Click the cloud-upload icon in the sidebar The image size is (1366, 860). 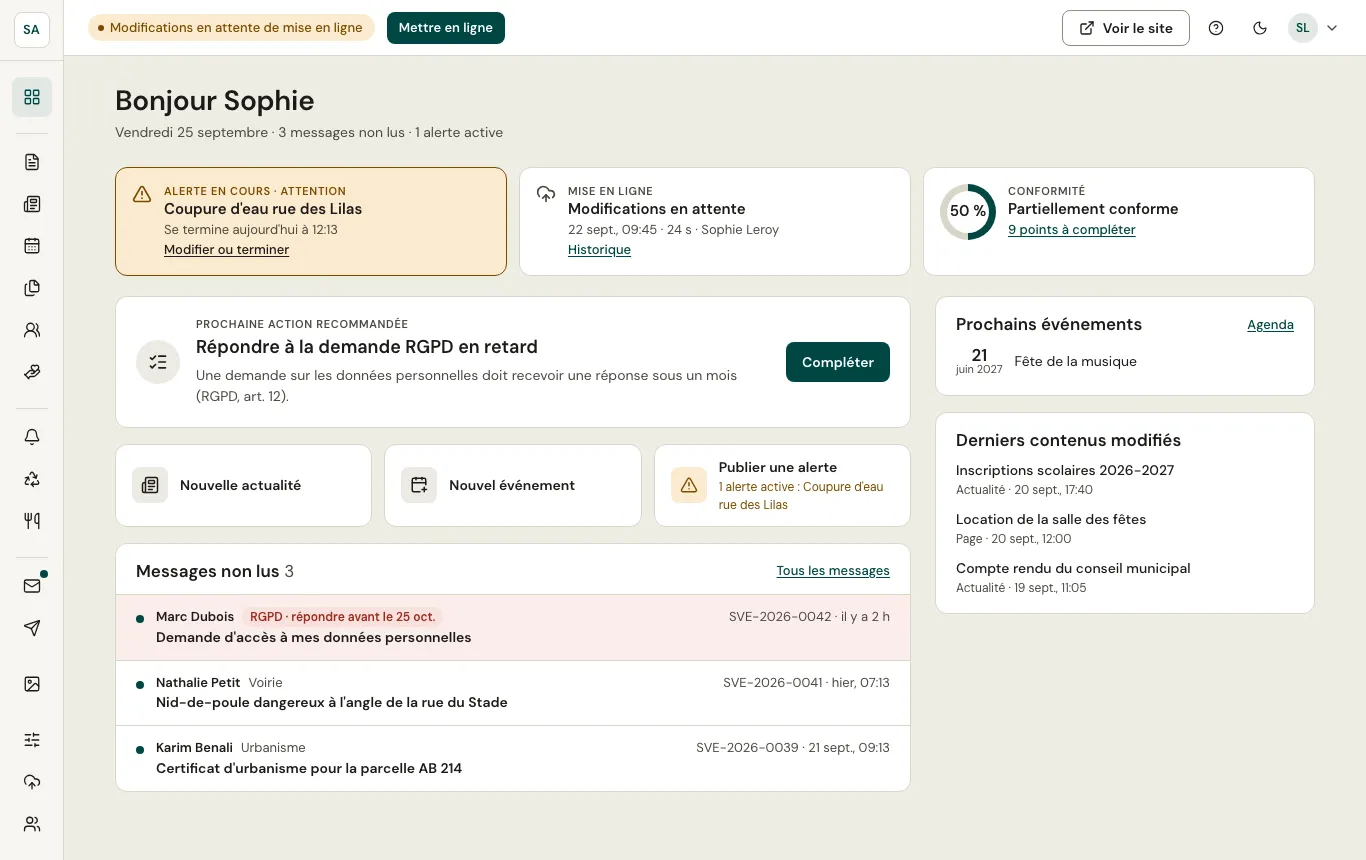coord(32,782)
